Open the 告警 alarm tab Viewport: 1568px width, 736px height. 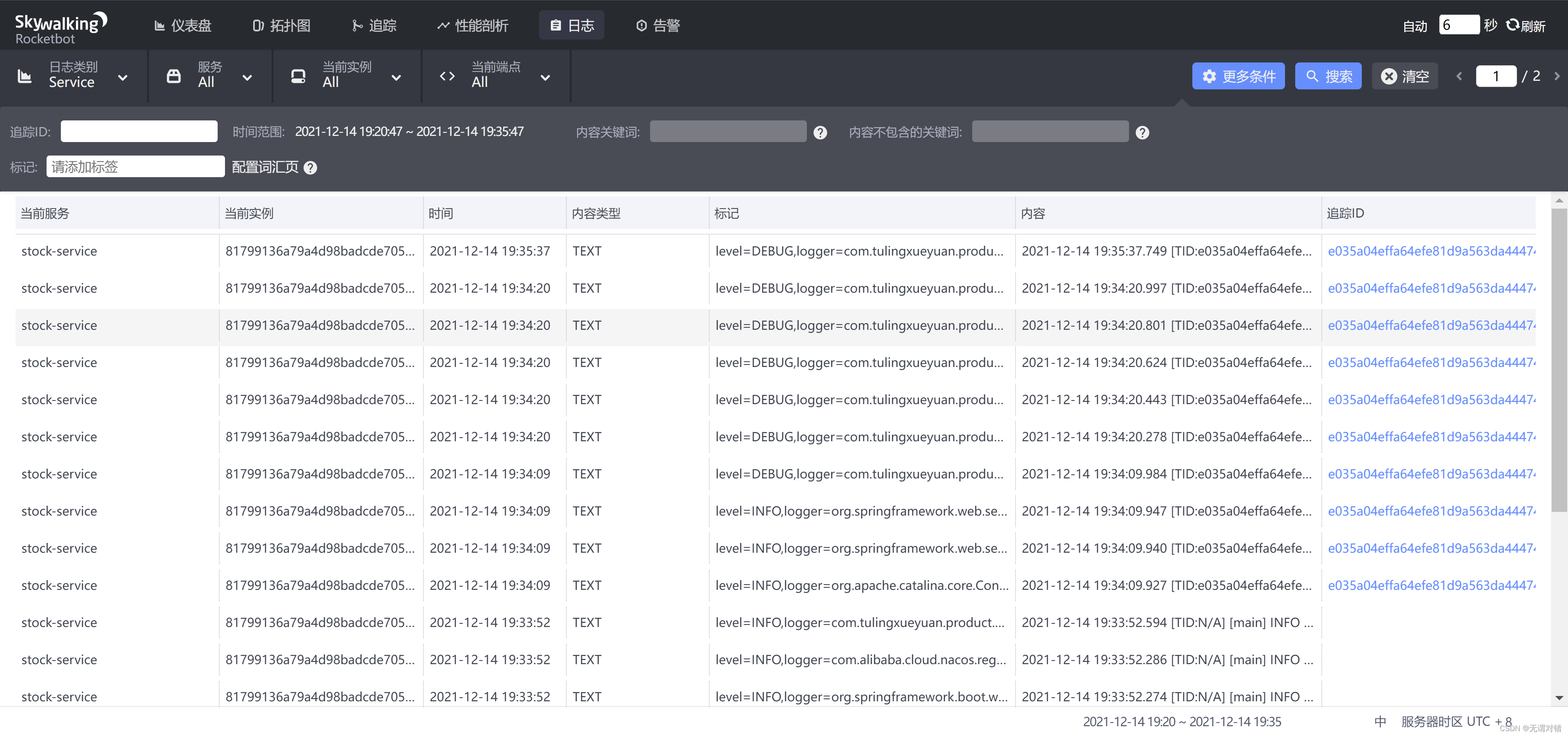pos(658,26)
